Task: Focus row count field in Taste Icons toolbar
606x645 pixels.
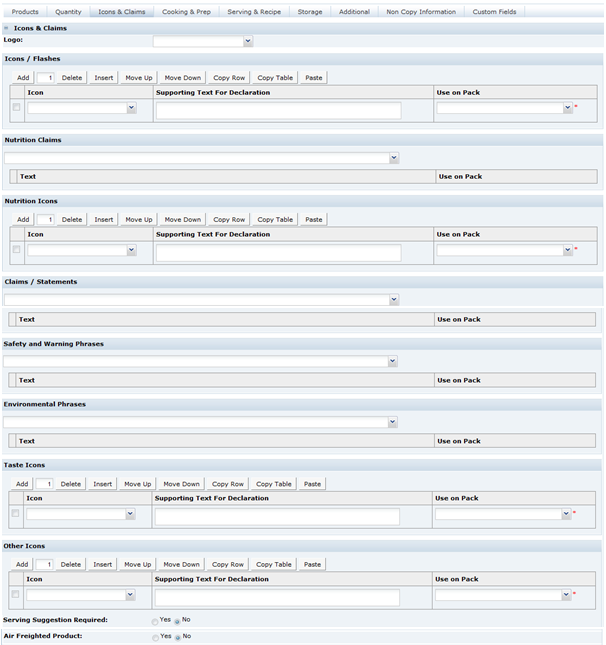Action: [44, 484]
